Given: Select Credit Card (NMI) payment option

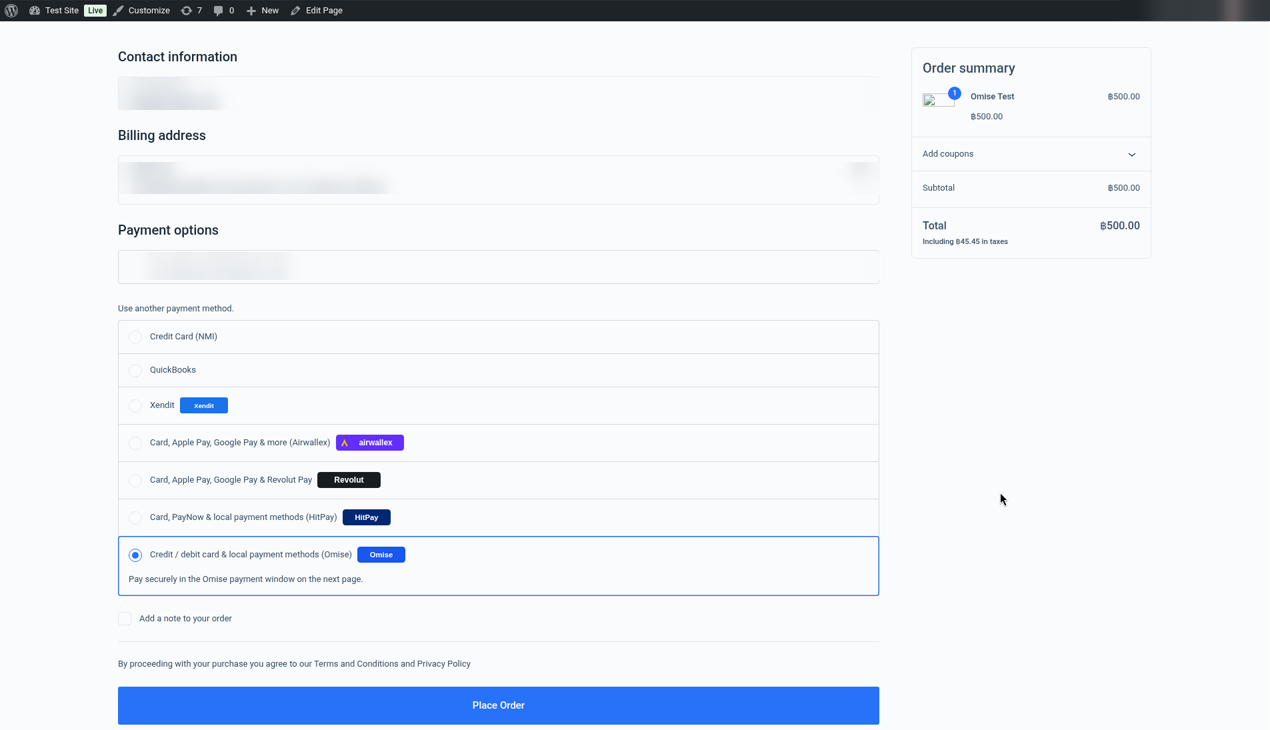Looking at the screenshot, I should click(x=135, y=337).
